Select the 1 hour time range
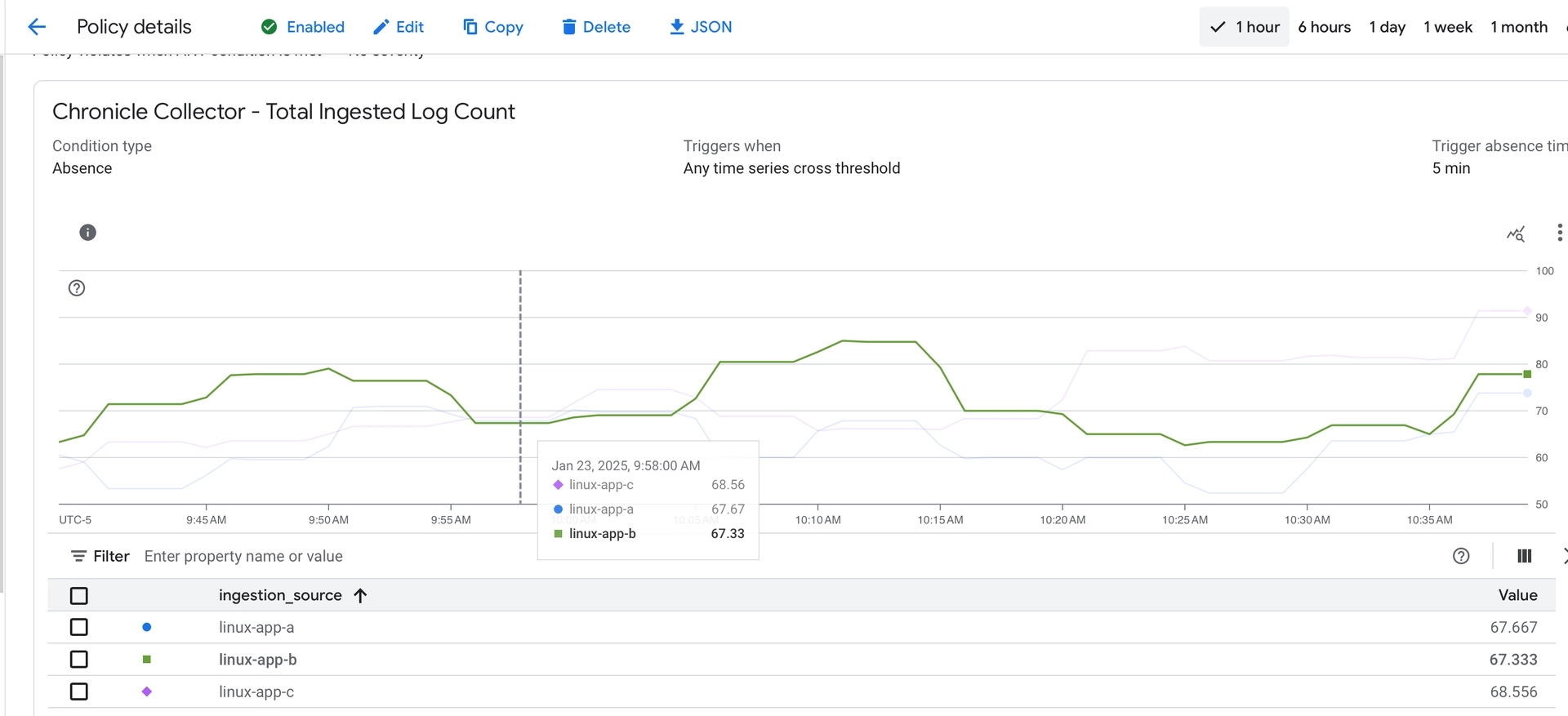The image size is (1568, 716). [1244, 27]
